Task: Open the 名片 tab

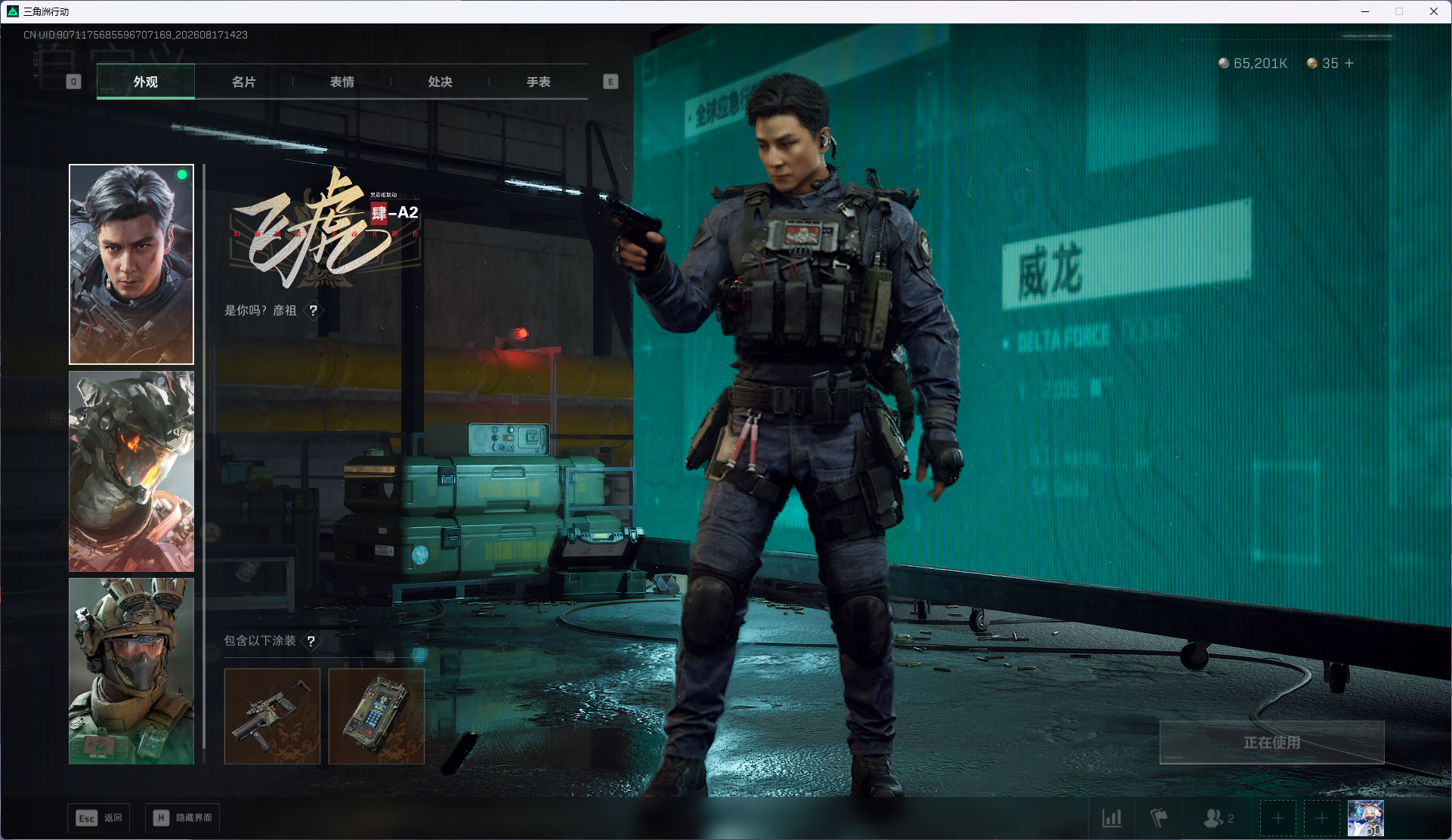Action: (243, 82)
